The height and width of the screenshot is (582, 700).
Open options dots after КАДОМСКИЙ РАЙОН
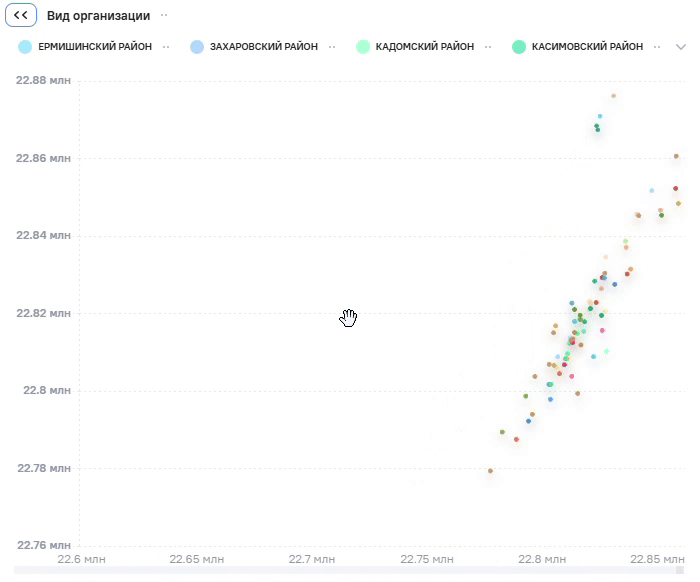pyautogui.click(x=488, y=47)
